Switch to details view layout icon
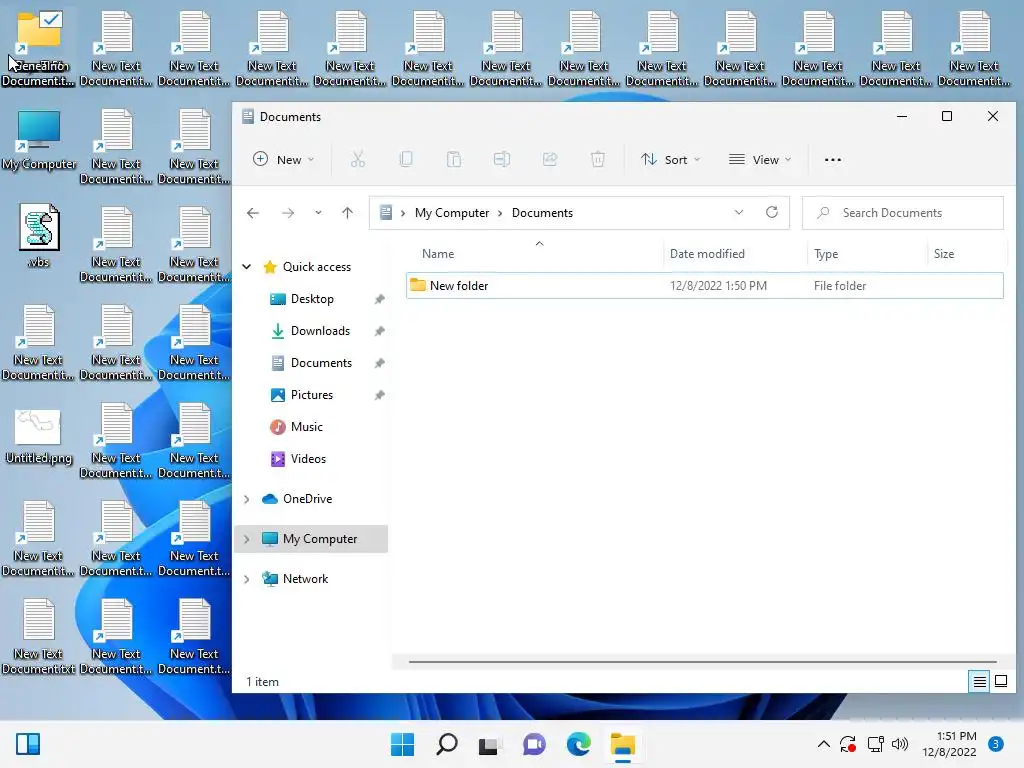The height and width of the screenshot is (768, 1024). coord(980,682)
